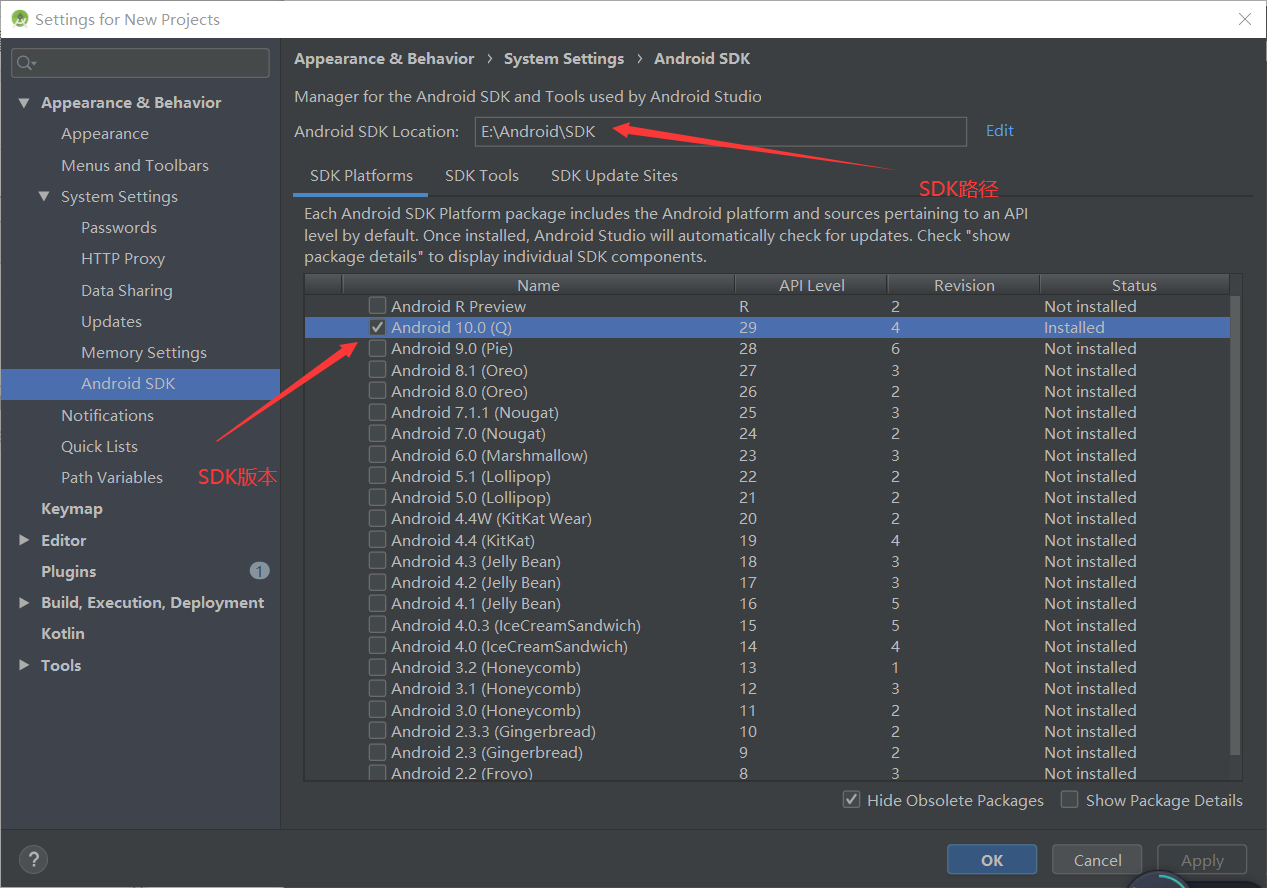
Task: Select Passwords under System Settings
Action: pos(119,227)
